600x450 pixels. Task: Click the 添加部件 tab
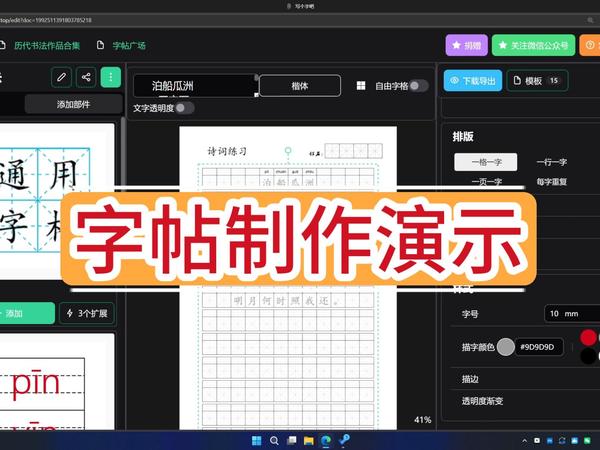(x=73, y=104)
